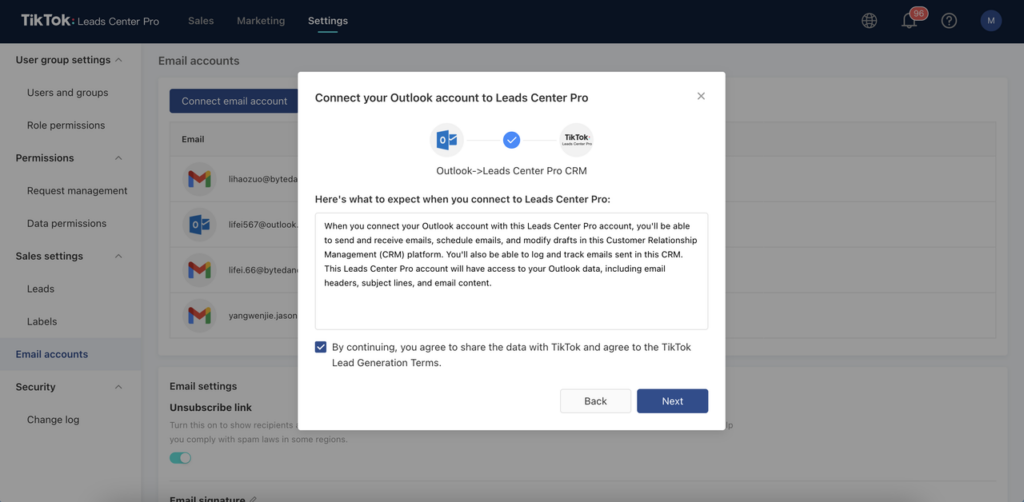Collapse User group settings section
The width and height of the screenshot is (1024, 502).
click(x=118, y=60)
